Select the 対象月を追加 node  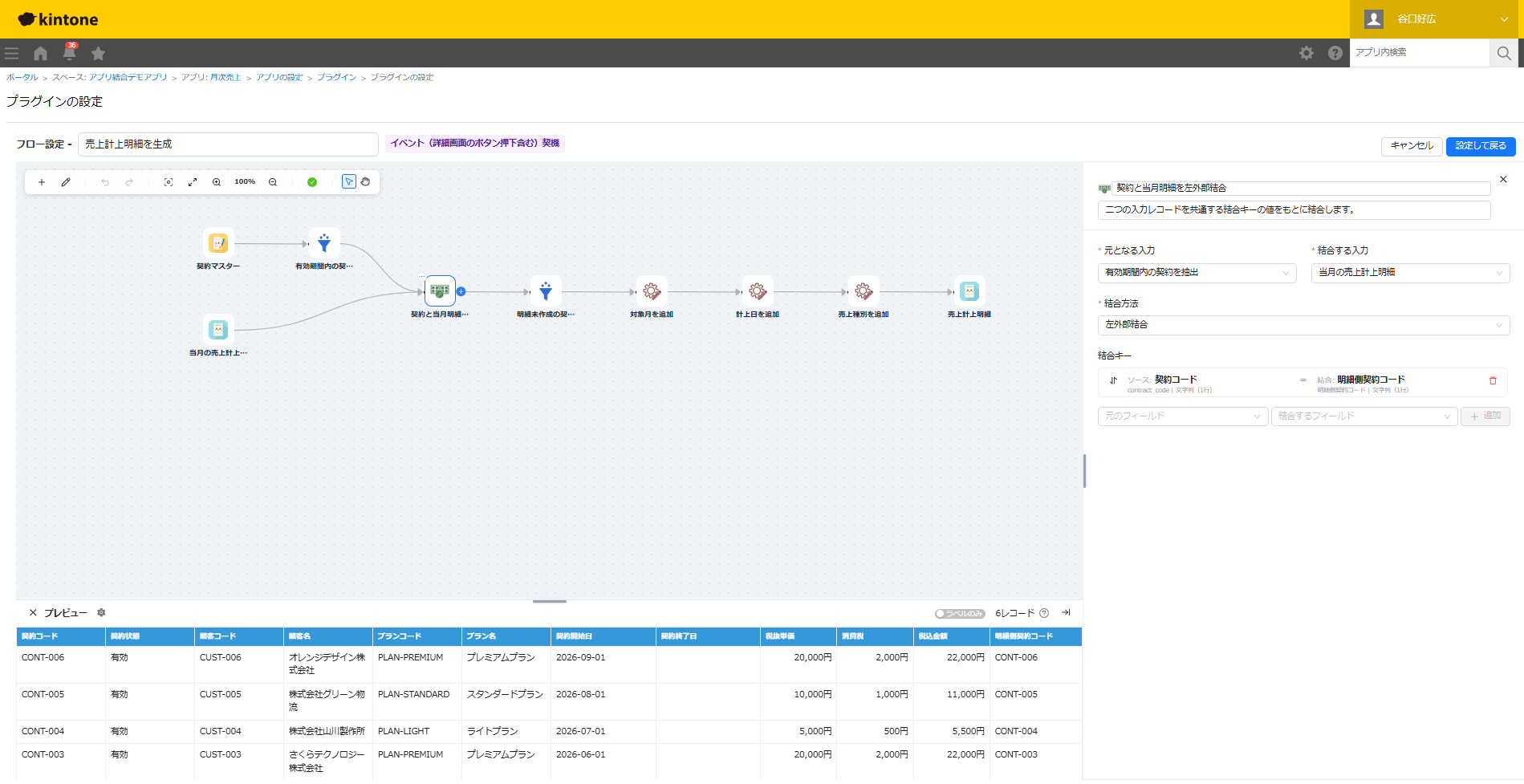point(652,291)
